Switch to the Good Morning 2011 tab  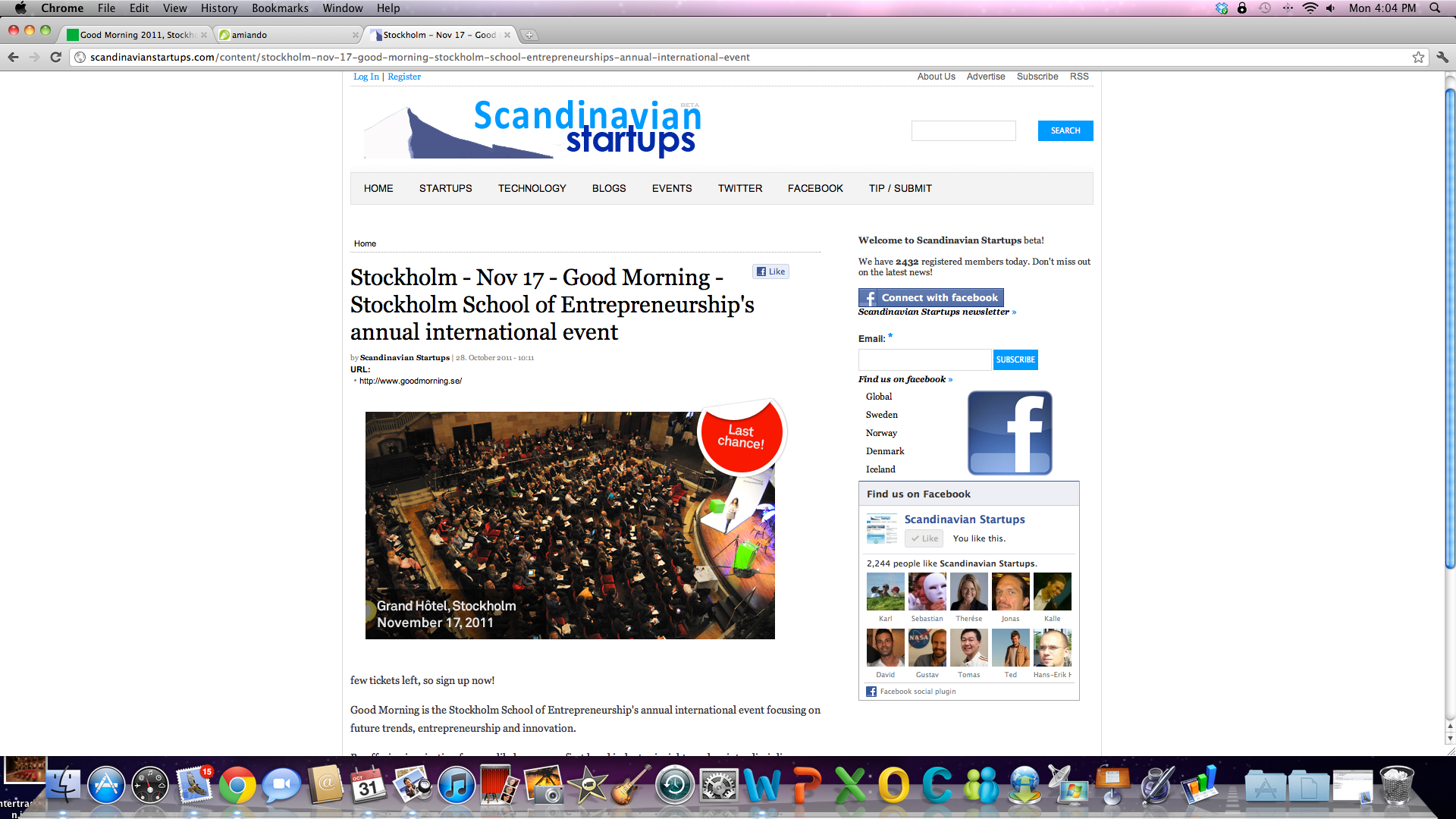135,35
